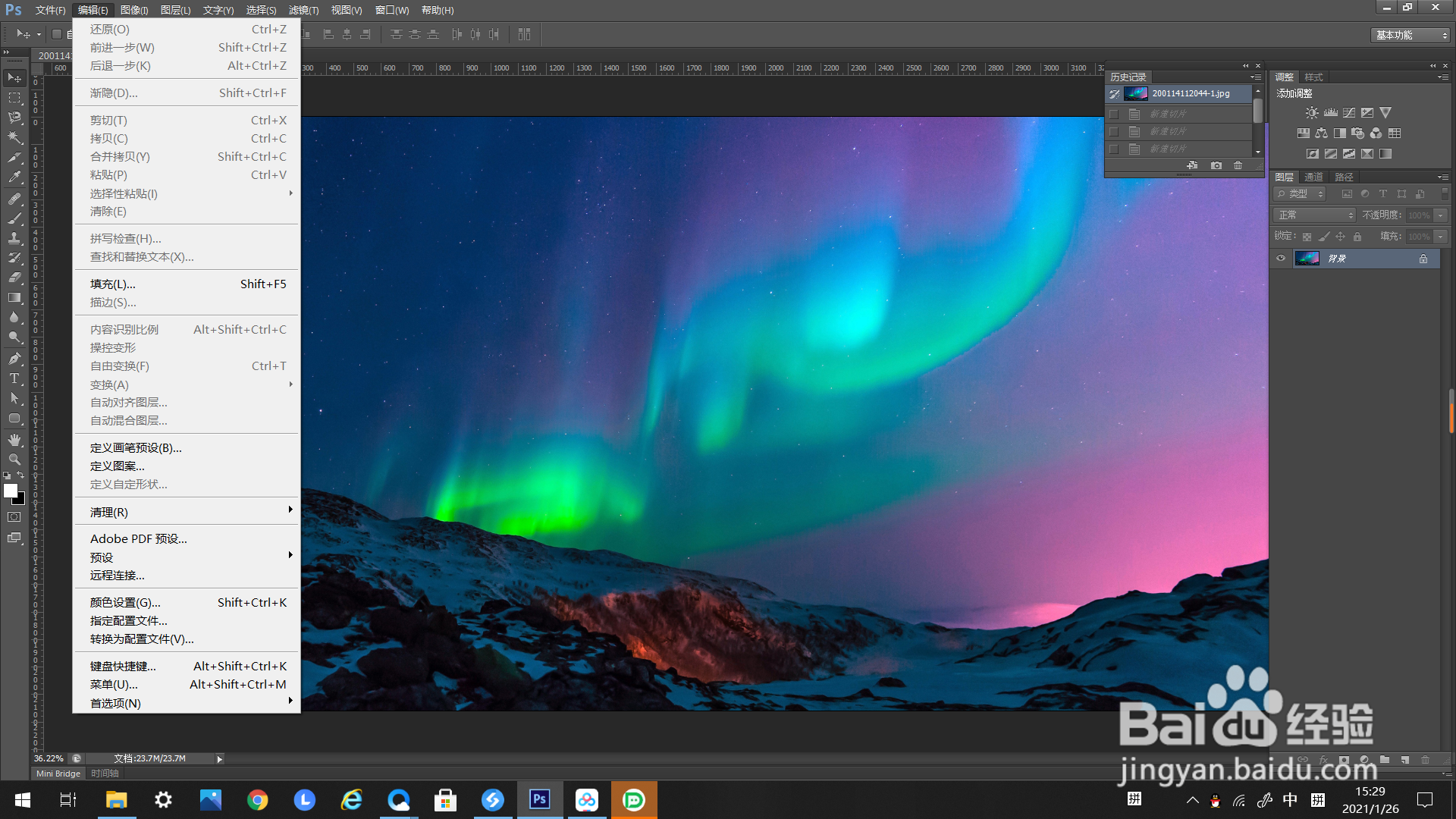
Task: Select the Clone Stamp tool
Action: (x=14, y=237)
